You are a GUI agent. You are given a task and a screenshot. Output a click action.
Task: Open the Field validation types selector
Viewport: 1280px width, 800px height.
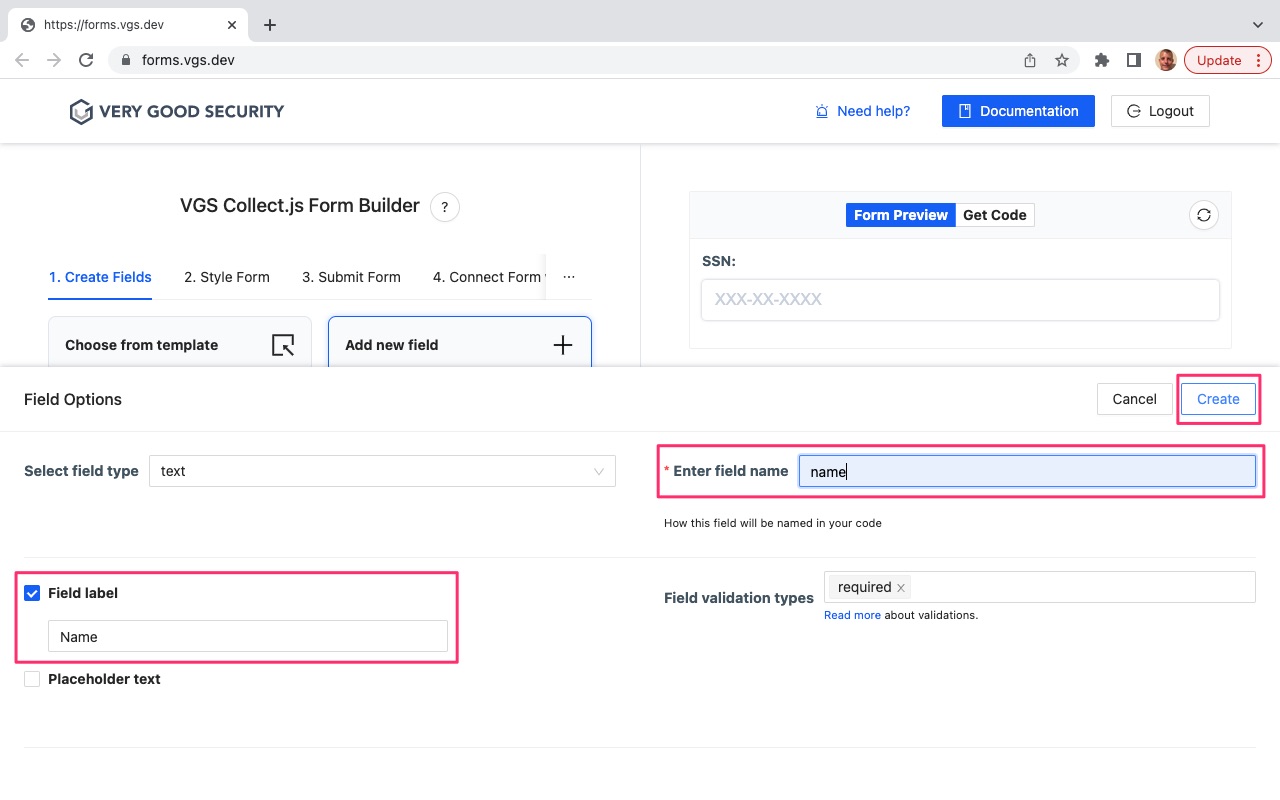1040,587
